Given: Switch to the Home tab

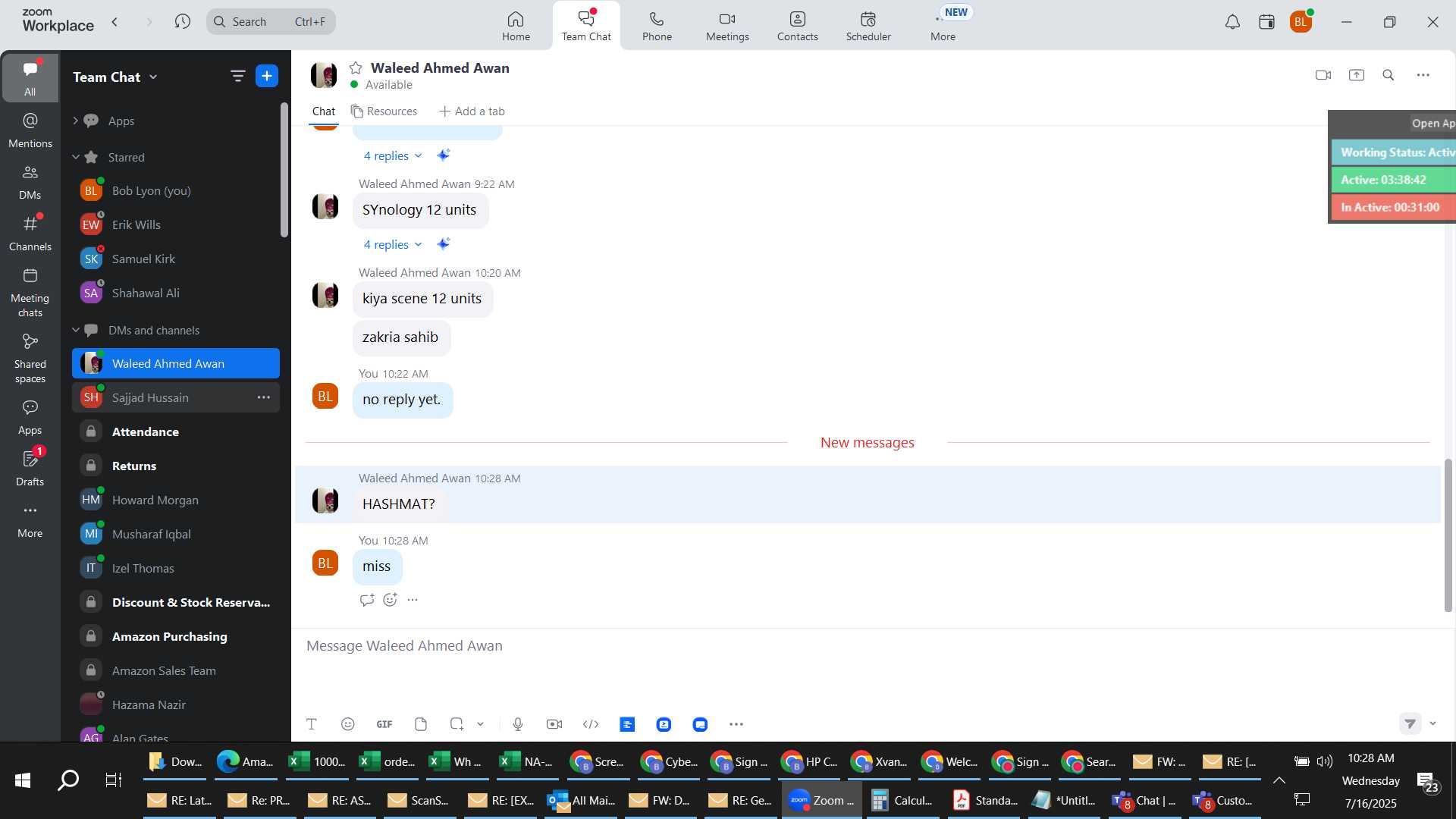Looking at the screenshot, I should point(516,26).
